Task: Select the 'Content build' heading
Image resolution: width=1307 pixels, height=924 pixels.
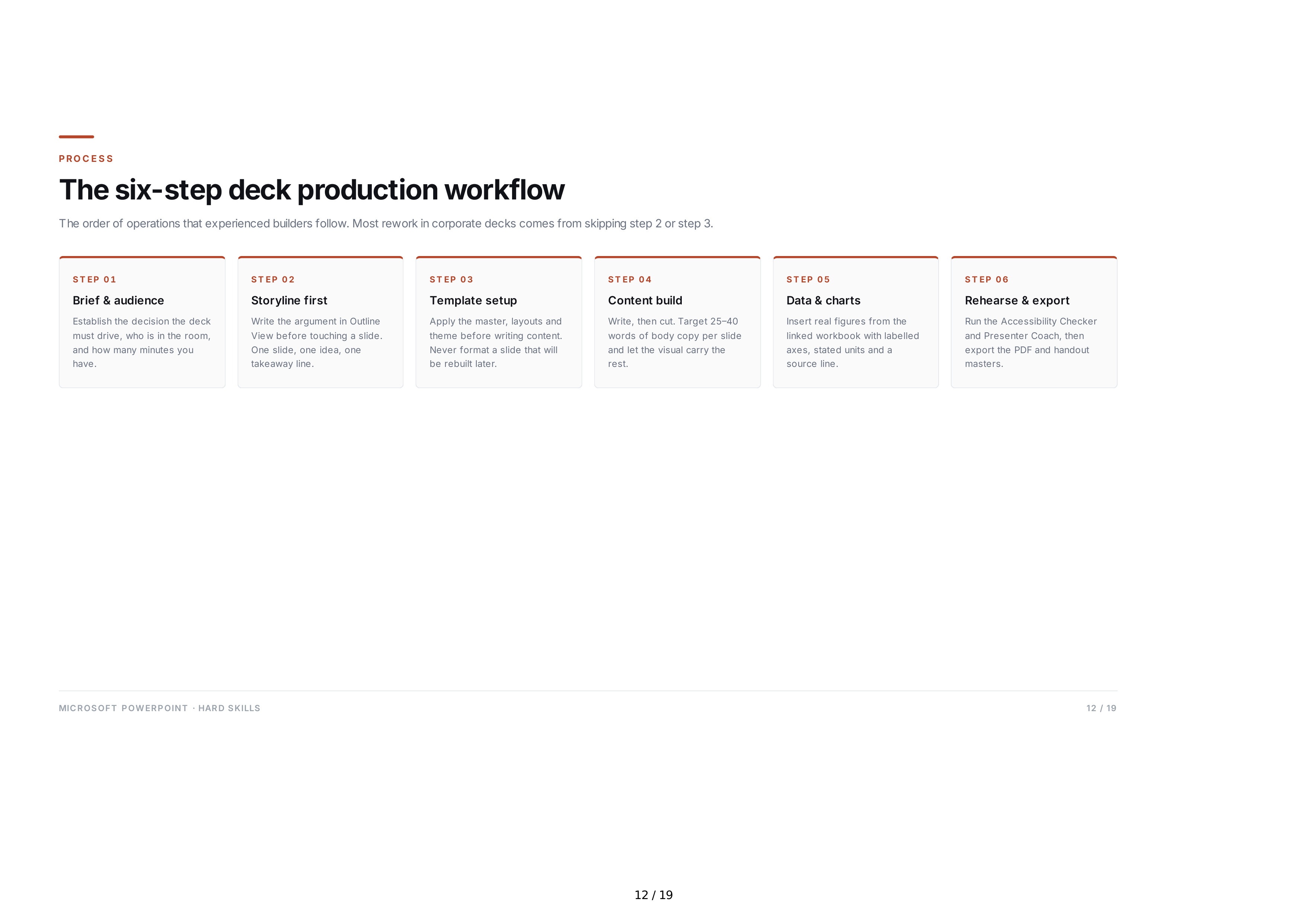Action: click(x=645, y=301)
